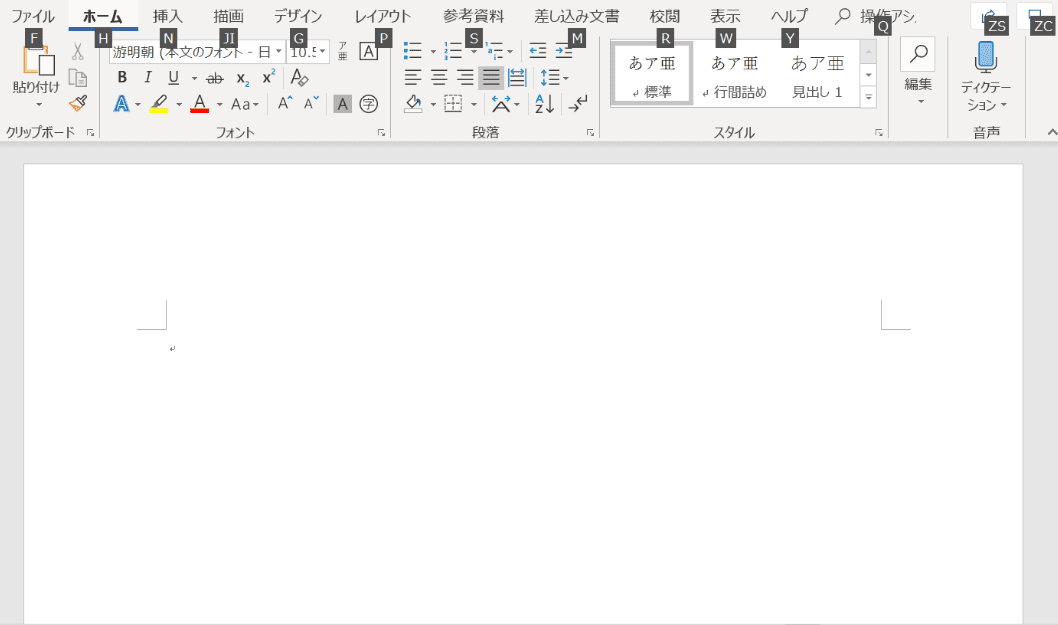The width and height of the screenshot is (1058, 625).
Task: Apply the 見出し 1 style
Action: (817, 74)
